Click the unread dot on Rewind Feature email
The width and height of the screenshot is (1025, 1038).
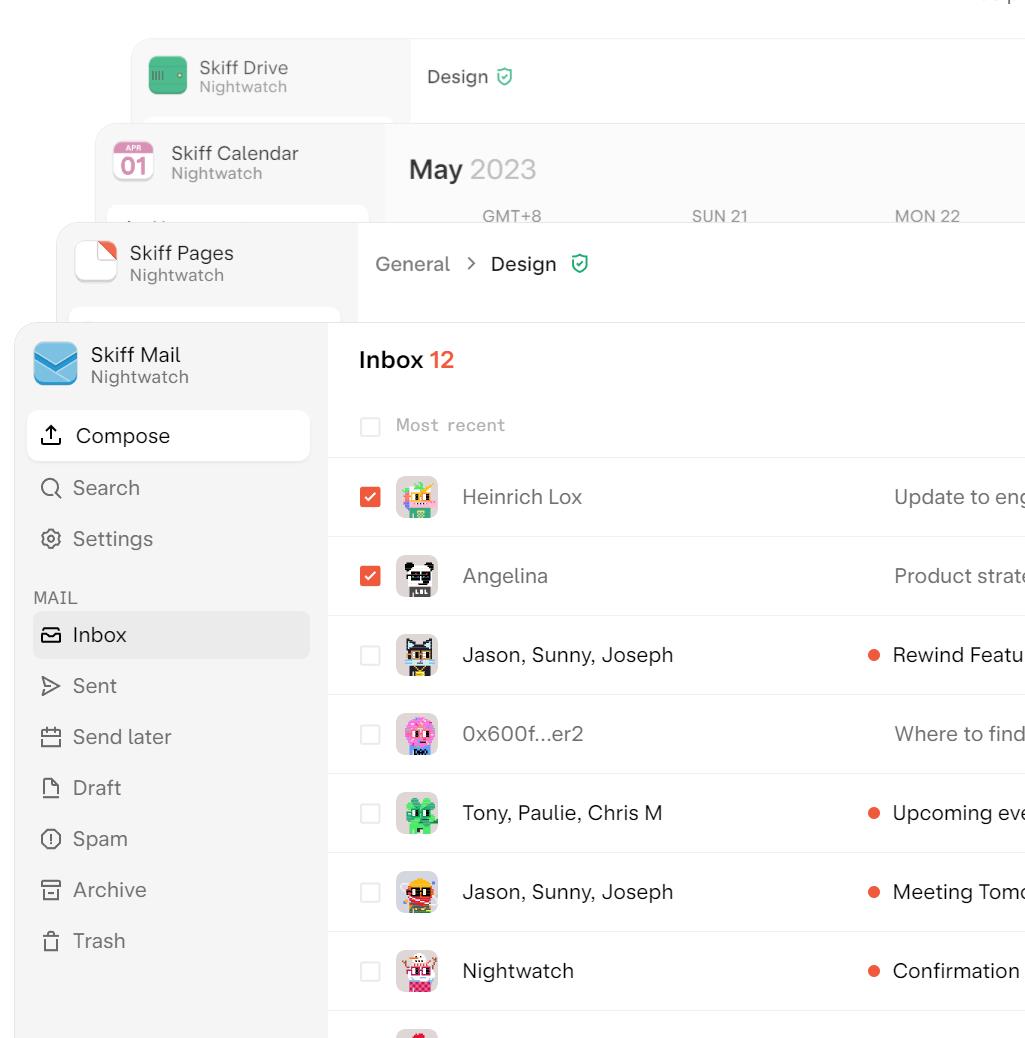[874, 655]
